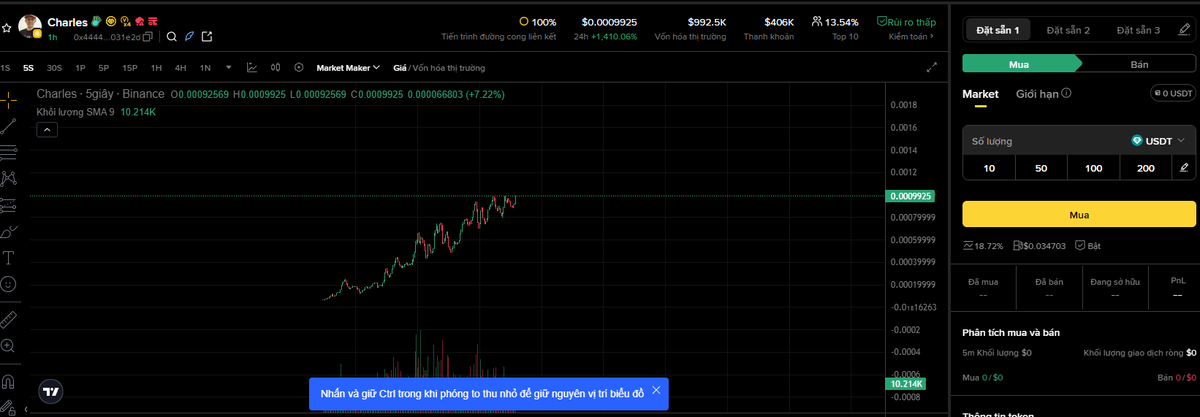1200x417 pixels.
Task: Click the Rủi ro thấp risk label
Action: [906, 21]
